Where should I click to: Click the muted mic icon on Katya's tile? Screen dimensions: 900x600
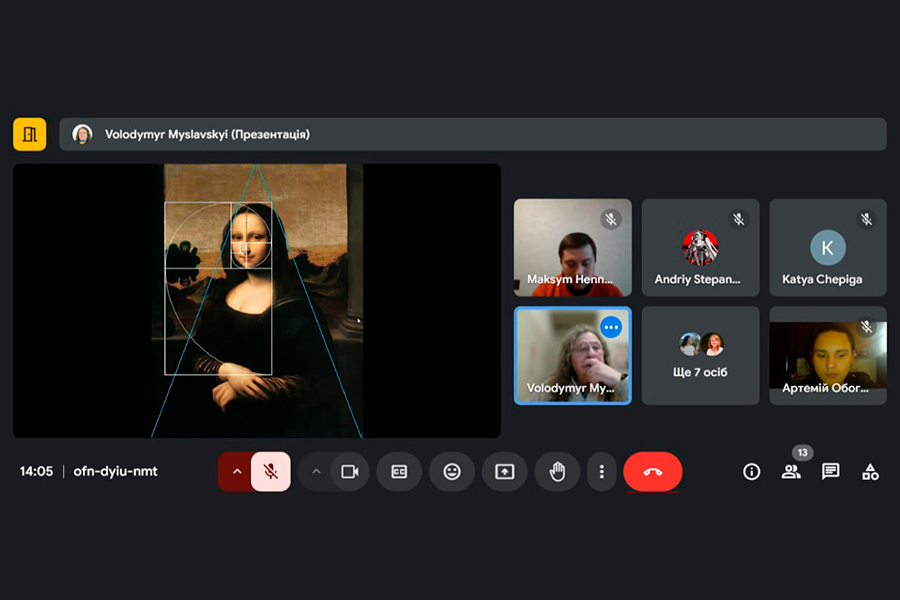pyautogui.click(x=866, y=219)
